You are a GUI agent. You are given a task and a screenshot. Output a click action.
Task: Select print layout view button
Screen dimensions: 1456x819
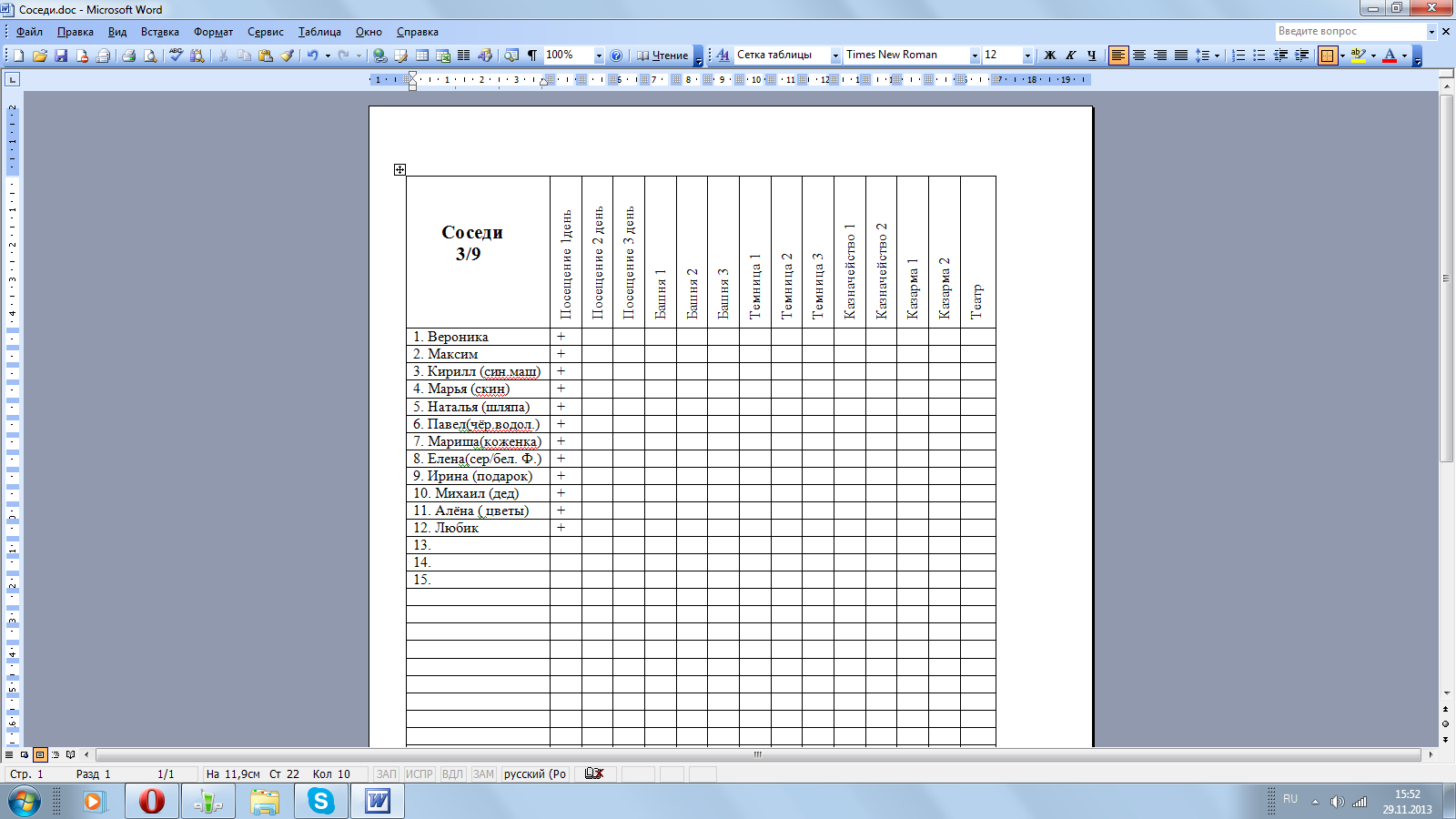(x=40, y=754)
